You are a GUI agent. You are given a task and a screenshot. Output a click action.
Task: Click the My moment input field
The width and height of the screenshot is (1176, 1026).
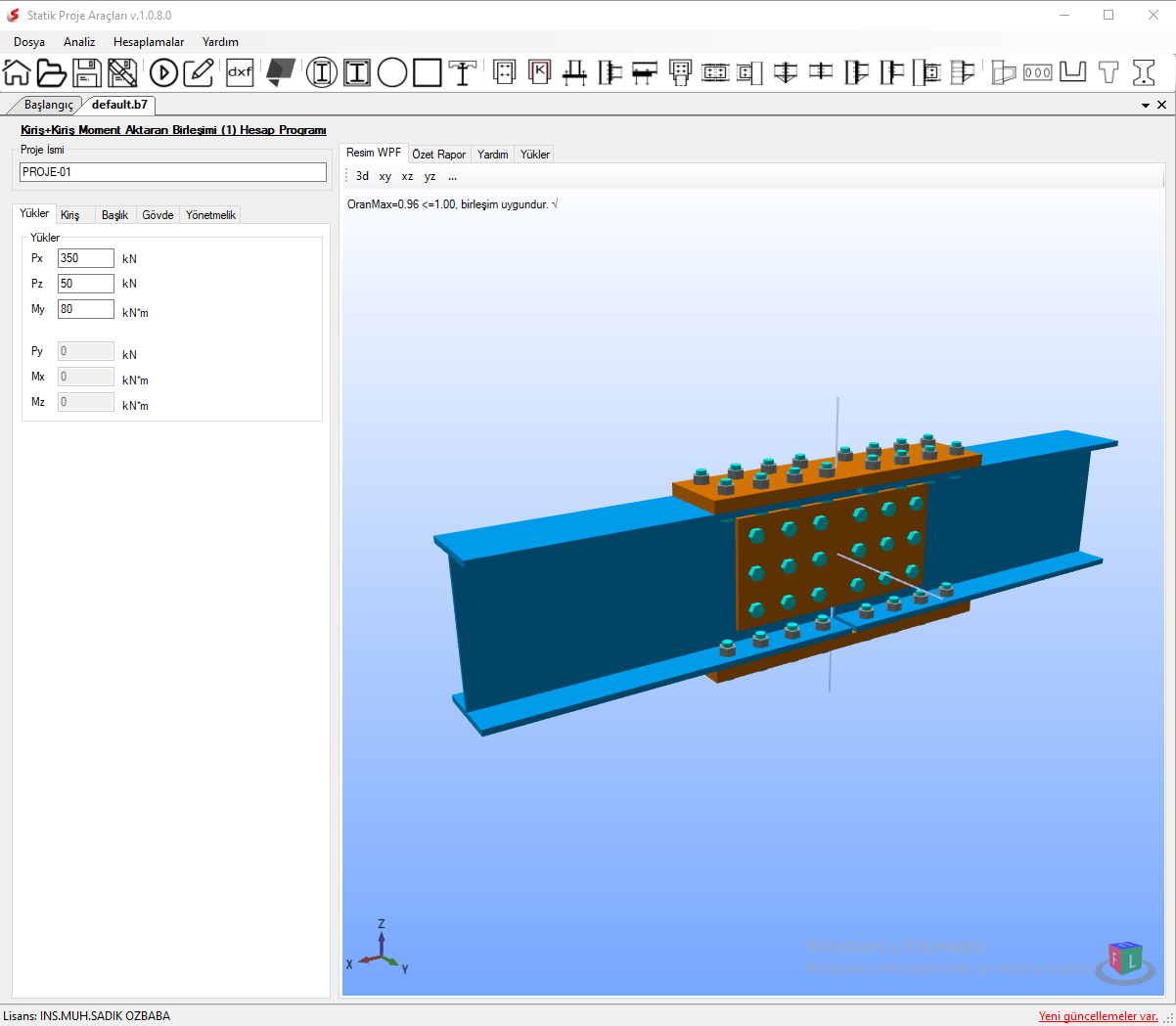pos(86,309)
